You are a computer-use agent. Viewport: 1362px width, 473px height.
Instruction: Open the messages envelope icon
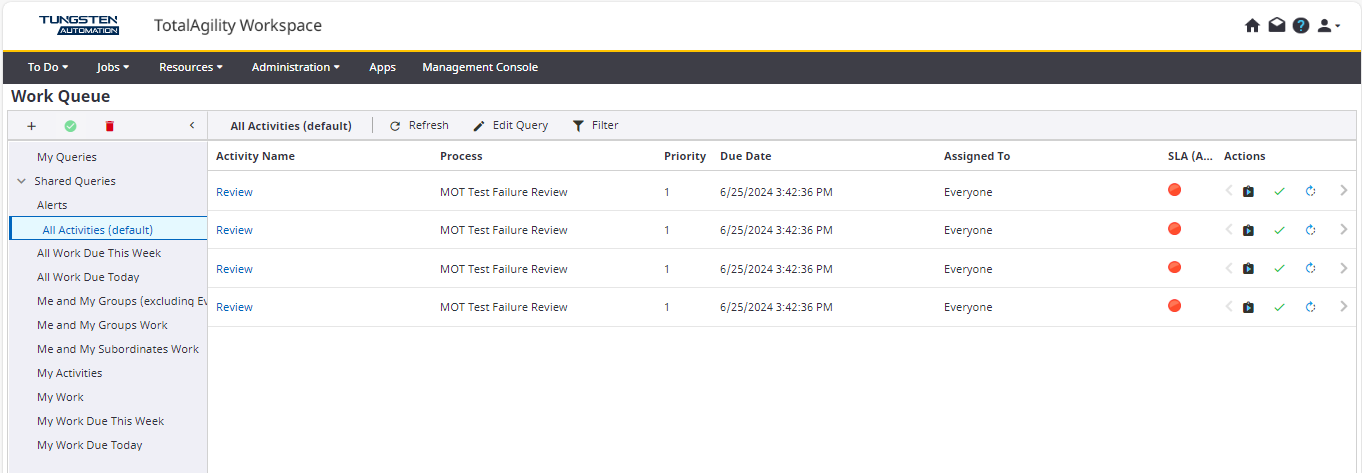coord(1277,26)
